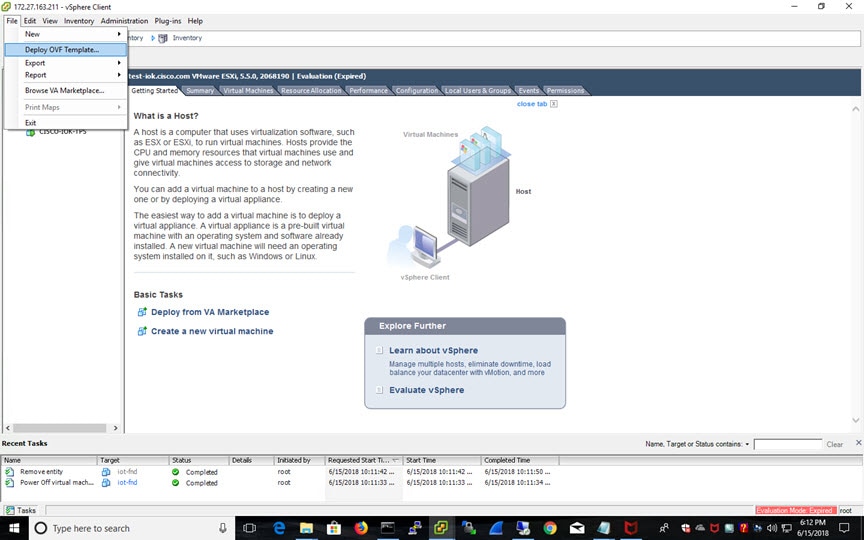The width and height of the screenshot is (864, 540).
Task: Open the Action Center notification icon
Action: click(x=844, y=528)
